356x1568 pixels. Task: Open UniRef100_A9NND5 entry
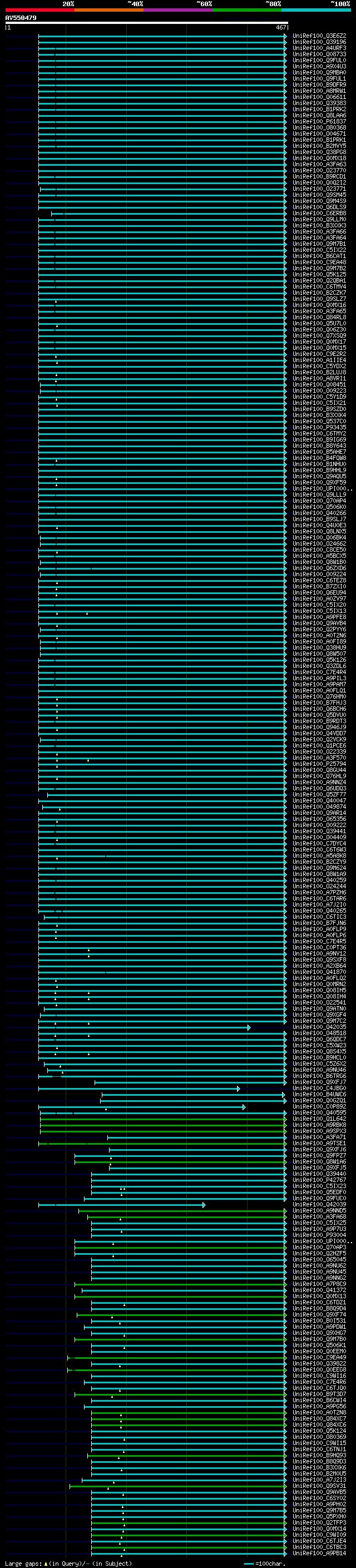tap(319, 1211)
